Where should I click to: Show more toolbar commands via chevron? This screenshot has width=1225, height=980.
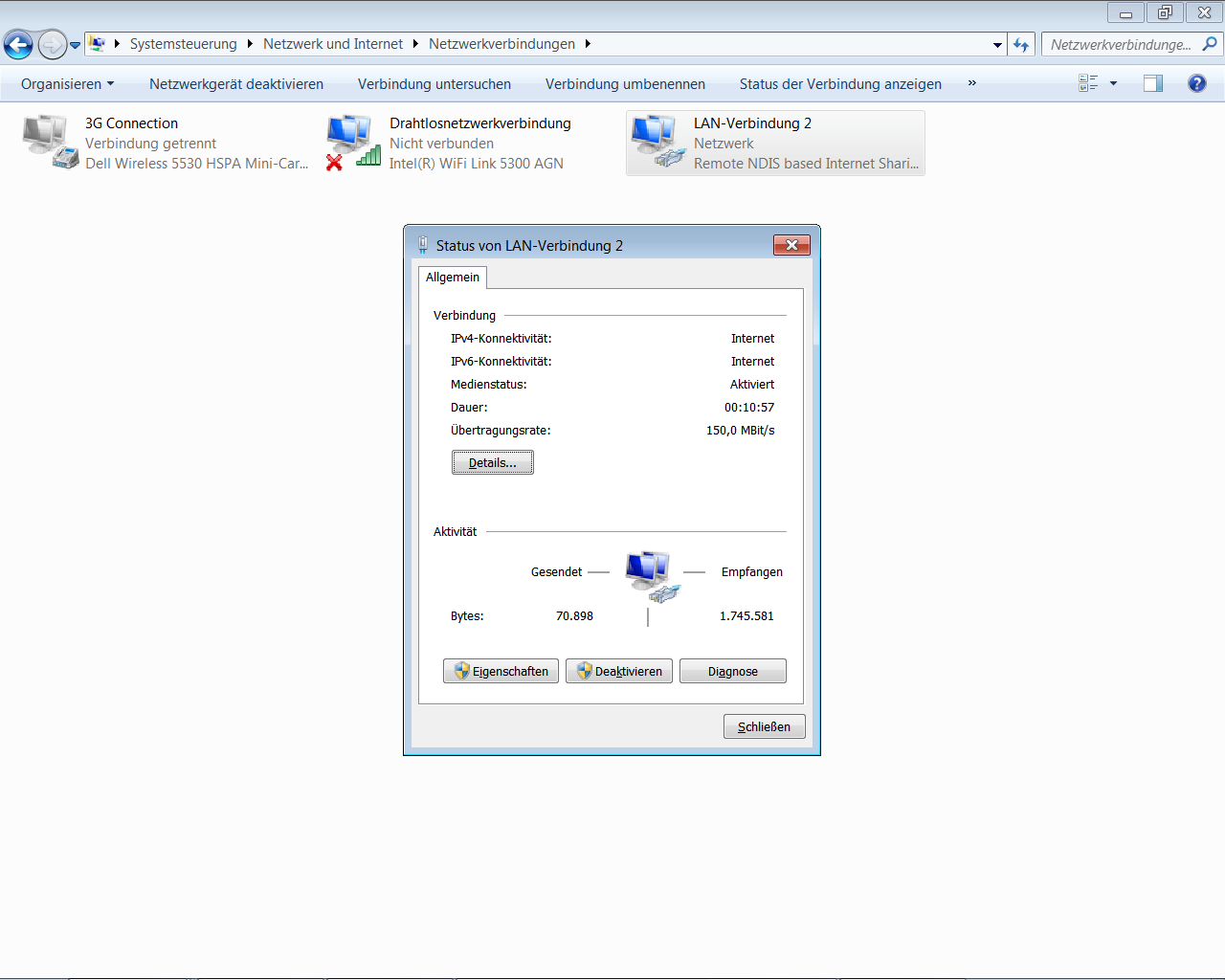click(971, 83)
